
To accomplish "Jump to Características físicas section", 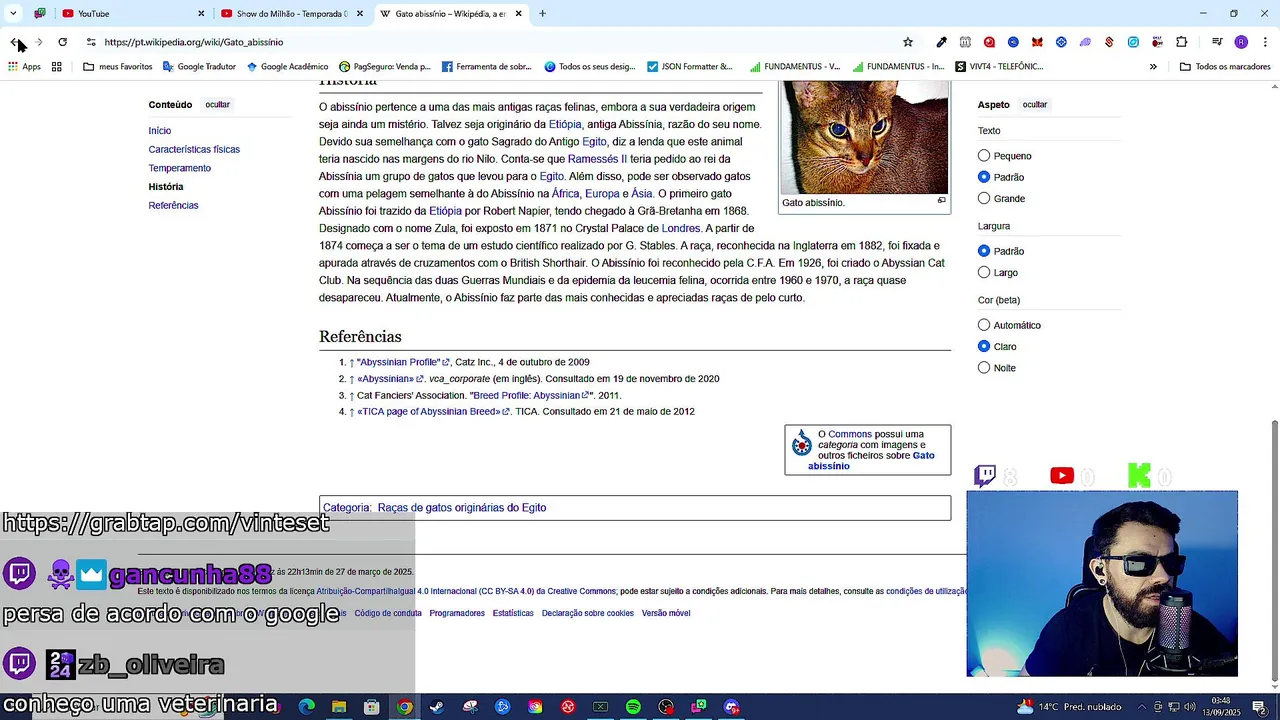I will [x=194, y=150].
